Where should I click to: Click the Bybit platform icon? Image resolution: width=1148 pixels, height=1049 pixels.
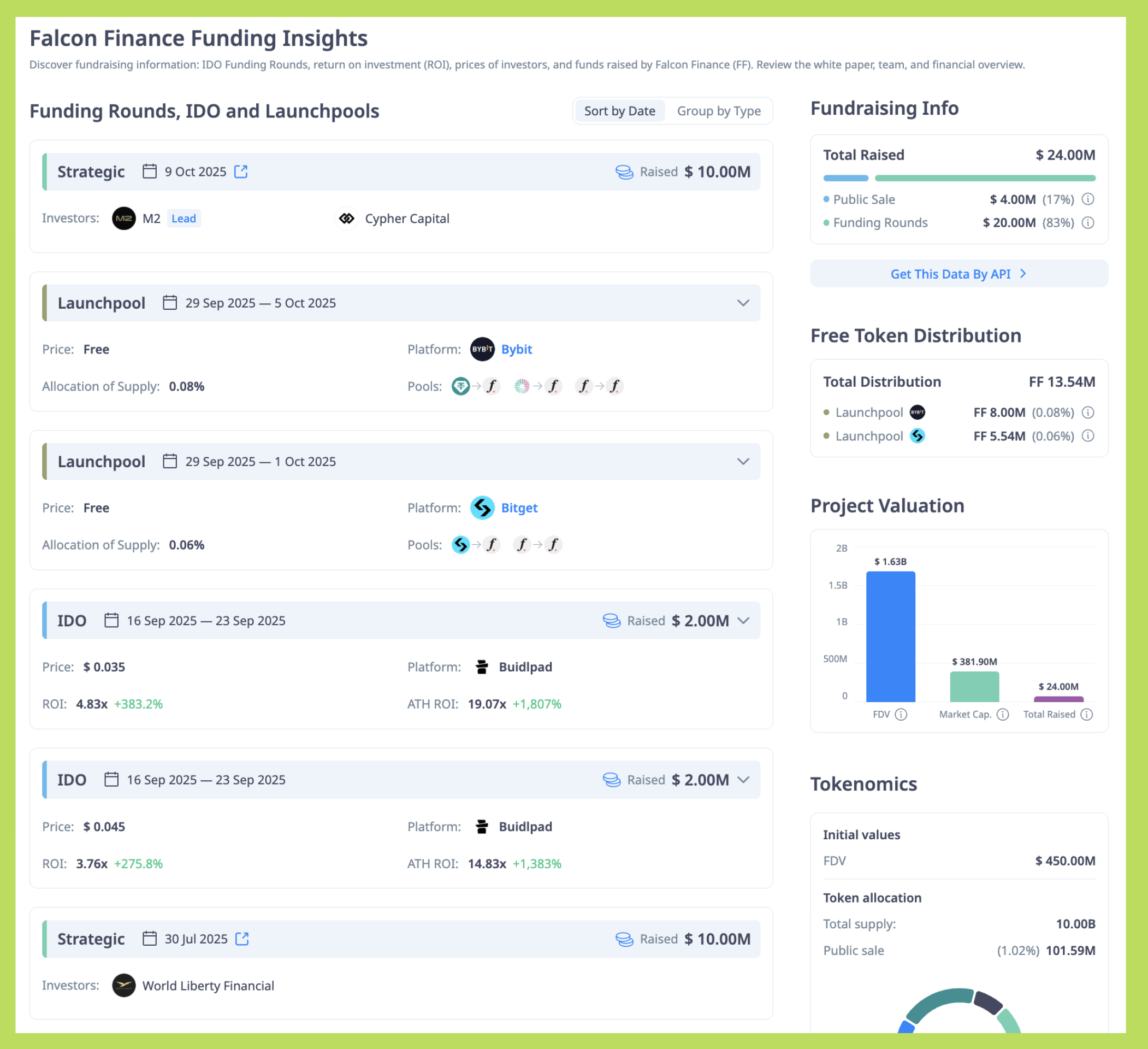coord(482,349)
